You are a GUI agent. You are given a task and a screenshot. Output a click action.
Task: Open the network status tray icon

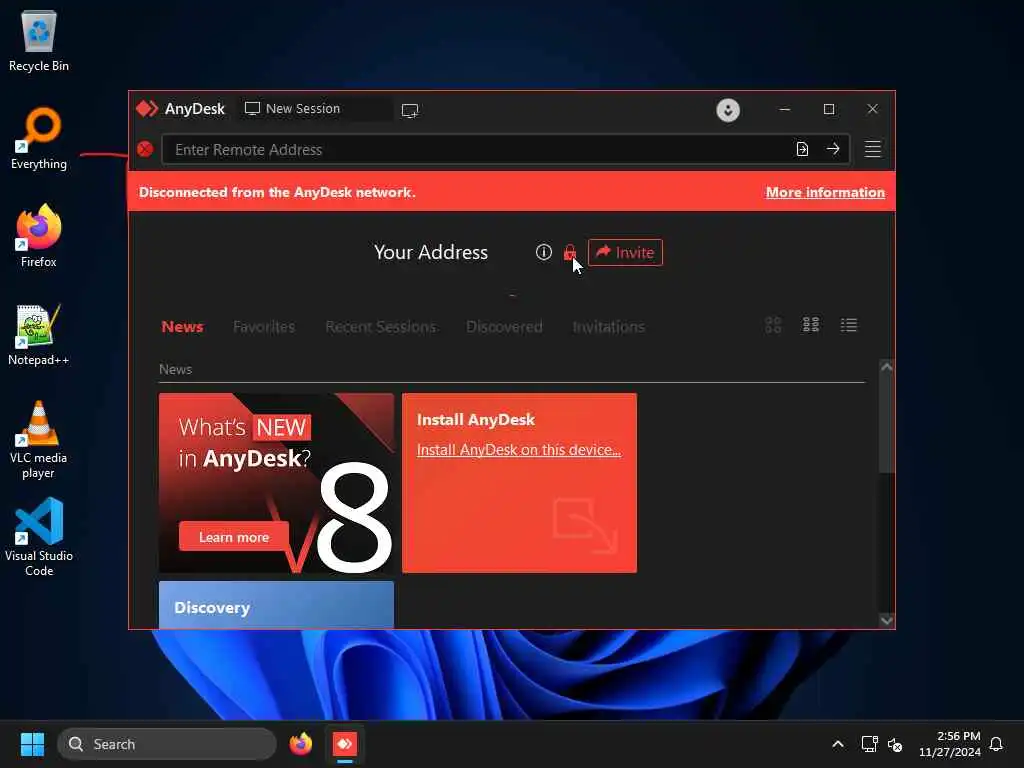(x=869, y=744)
